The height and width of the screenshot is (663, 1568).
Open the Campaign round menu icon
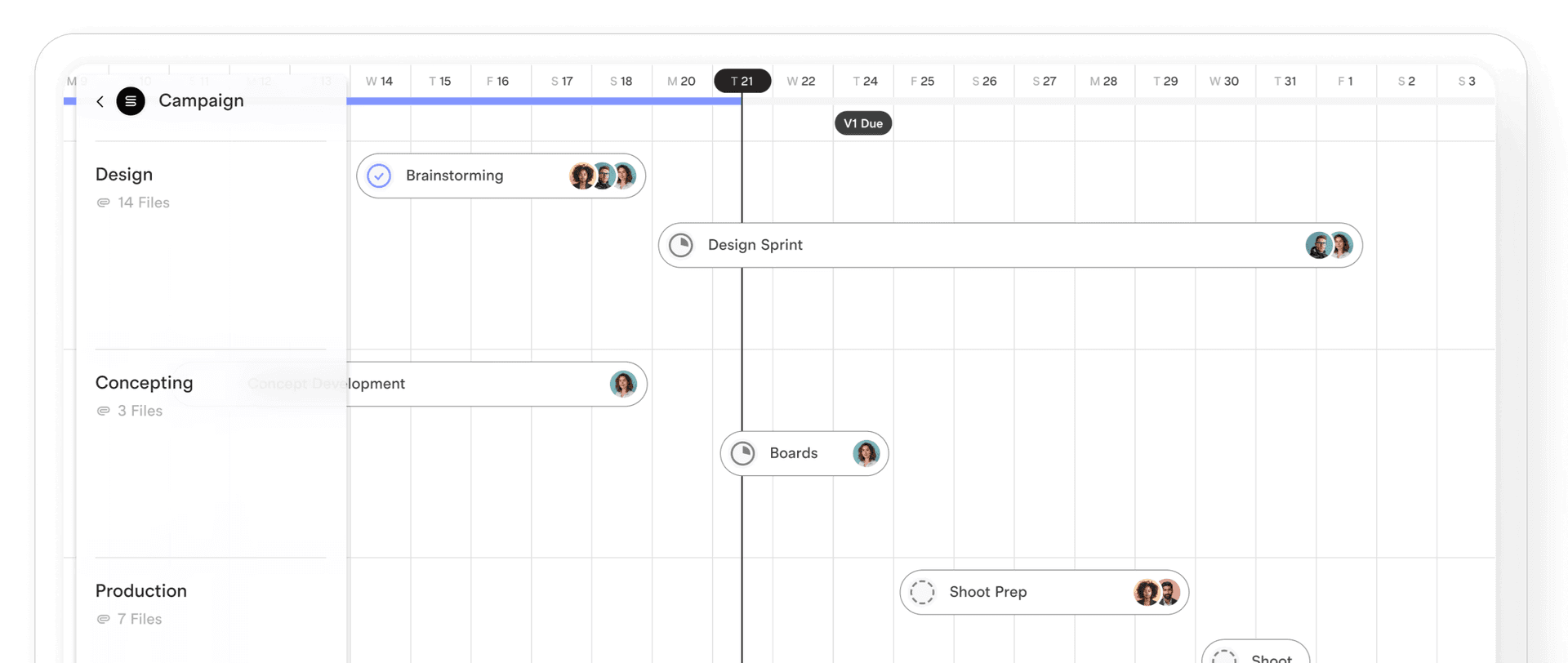131,101
